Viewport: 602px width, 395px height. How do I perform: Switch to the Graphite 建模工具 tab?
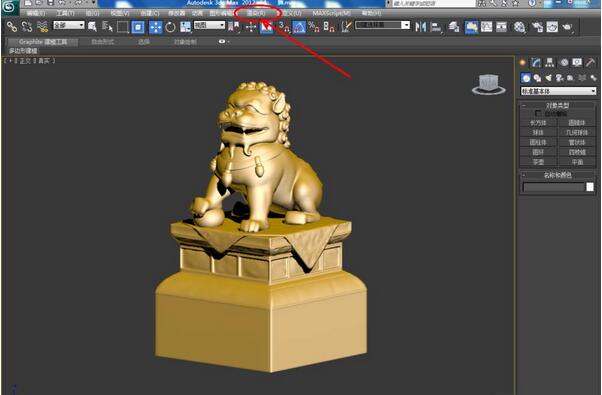[43, 42]
